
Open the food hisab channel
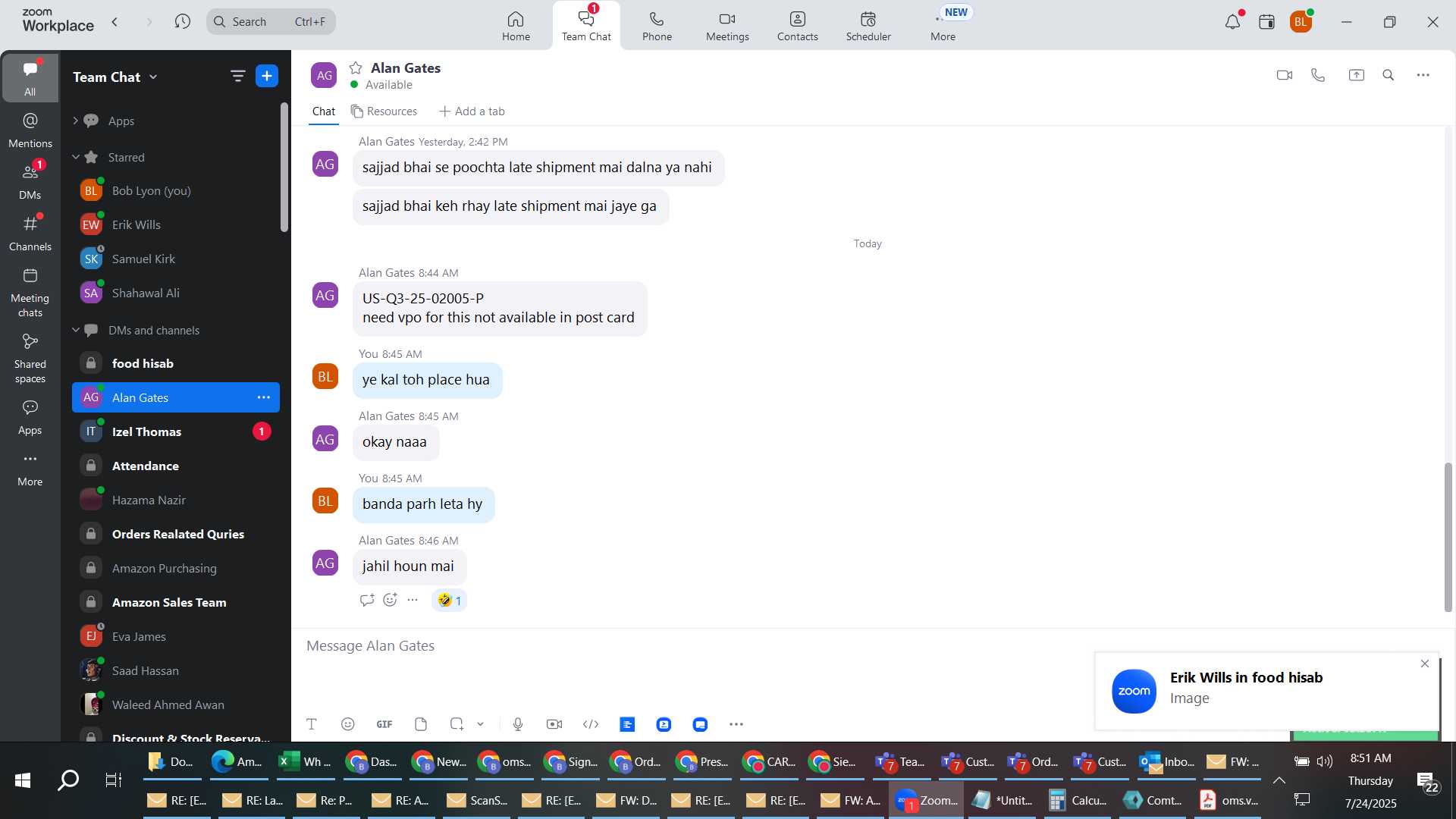175,363
